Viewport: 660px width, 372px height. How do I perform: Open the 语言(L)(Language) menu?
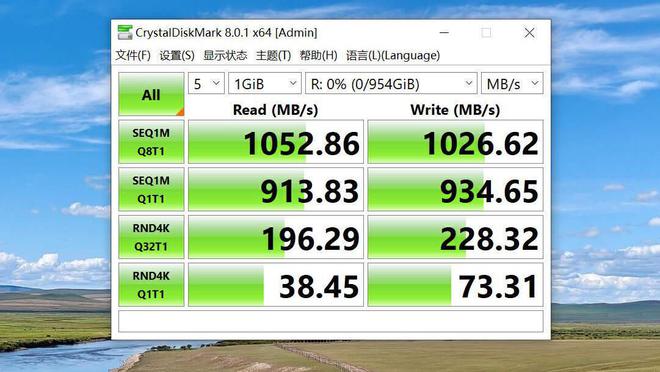coord(393,55)
